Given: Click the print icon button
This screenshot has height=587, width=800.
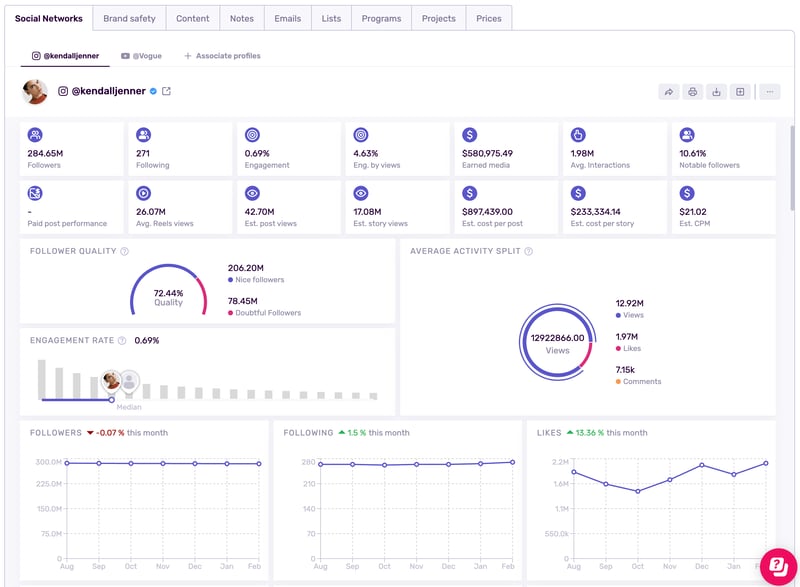Looking at the screenshot, I should [692, 92].
